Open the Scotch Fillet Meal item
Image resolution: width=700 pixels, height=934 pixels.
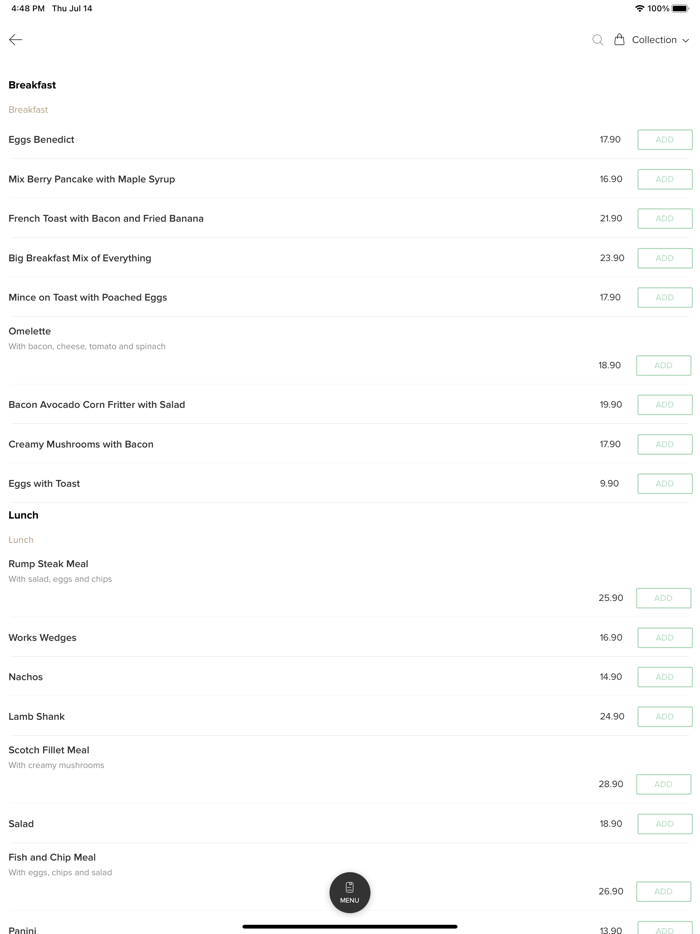pyautogui.click(x=49, y=750)
